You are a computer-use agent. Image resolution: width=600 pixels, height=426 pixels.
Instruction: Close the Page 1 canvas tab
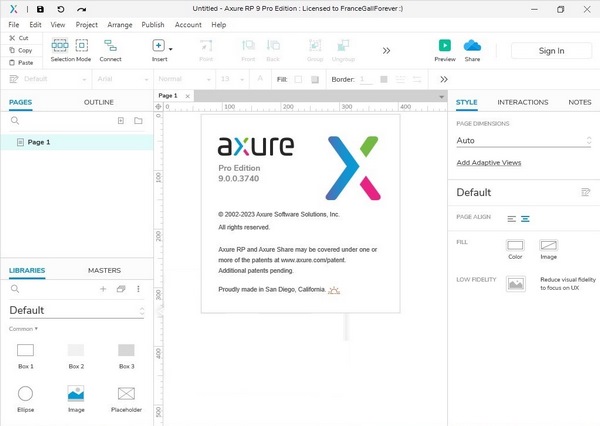[x=188, y=96]
